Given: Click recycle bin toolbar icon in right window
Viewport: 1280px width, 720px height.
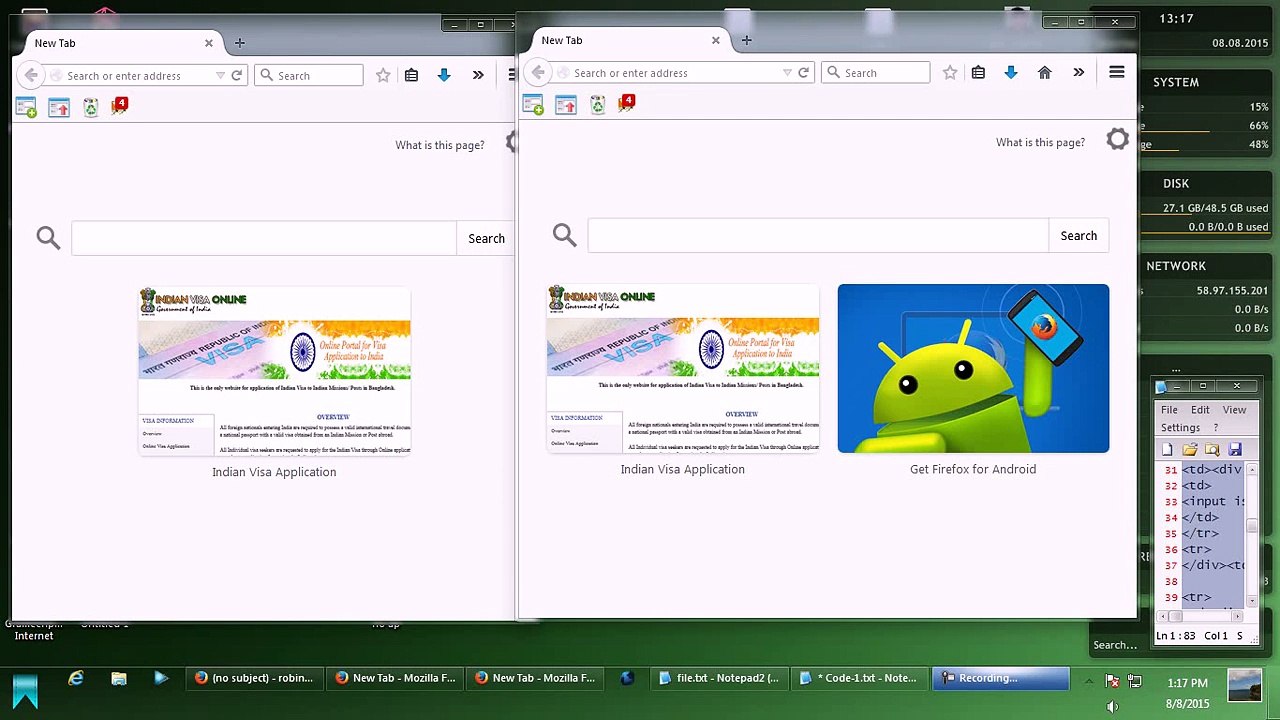Looking at the screenshot, I should [x=597, y=103].
